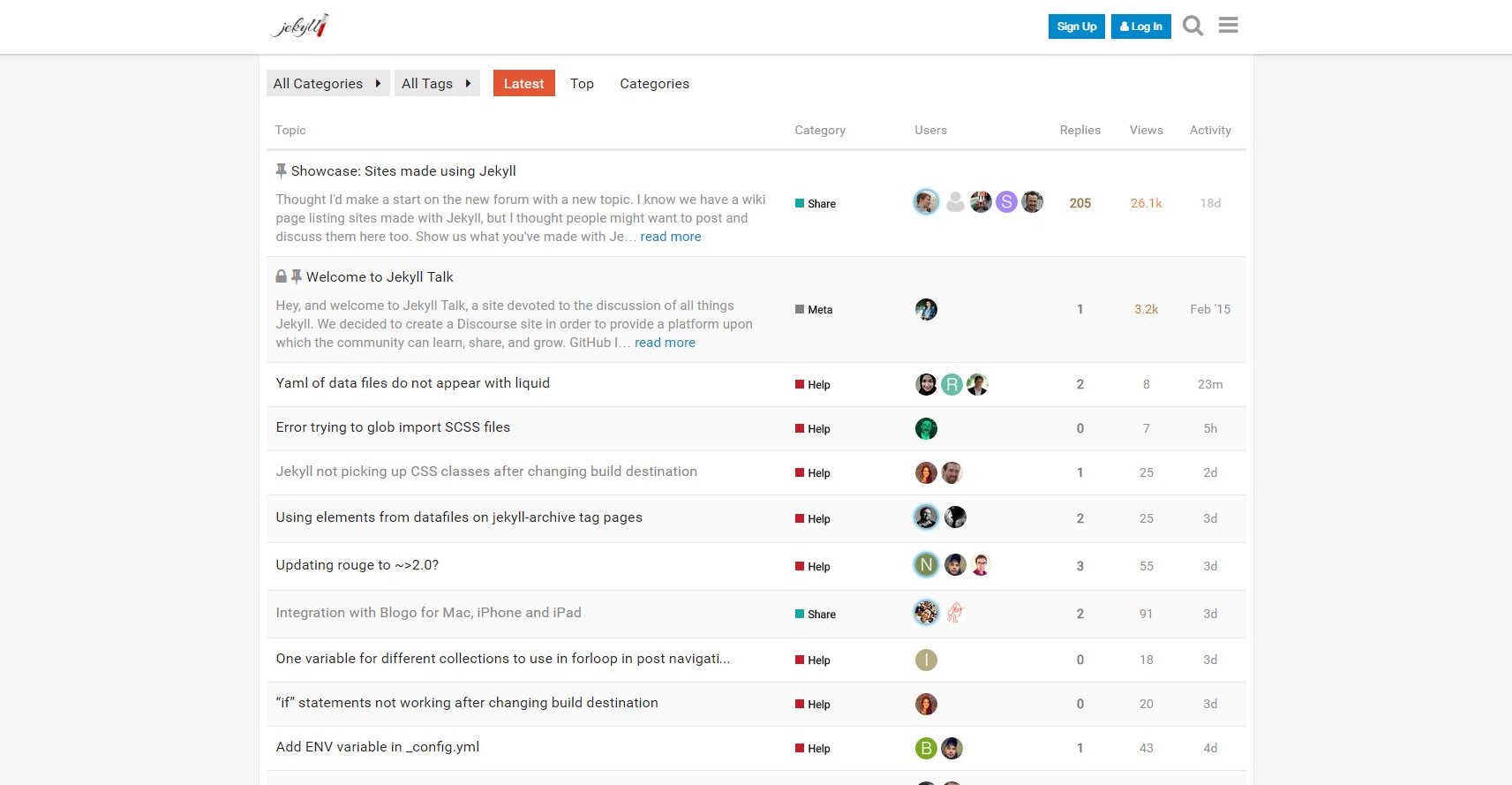1512x785 pixels.
Task: Click first user avatar in Showcase row
Action: coord(926,202)
